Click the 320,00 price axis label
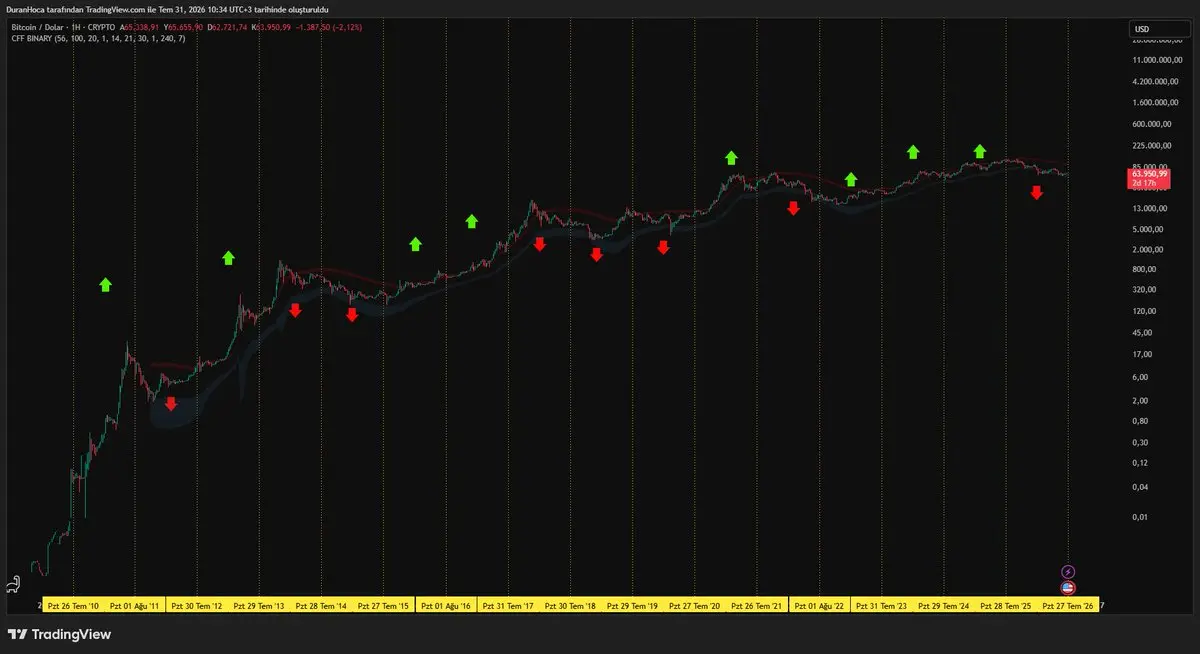Viewport: 1200px width, 654px height. coord(1144,290)
